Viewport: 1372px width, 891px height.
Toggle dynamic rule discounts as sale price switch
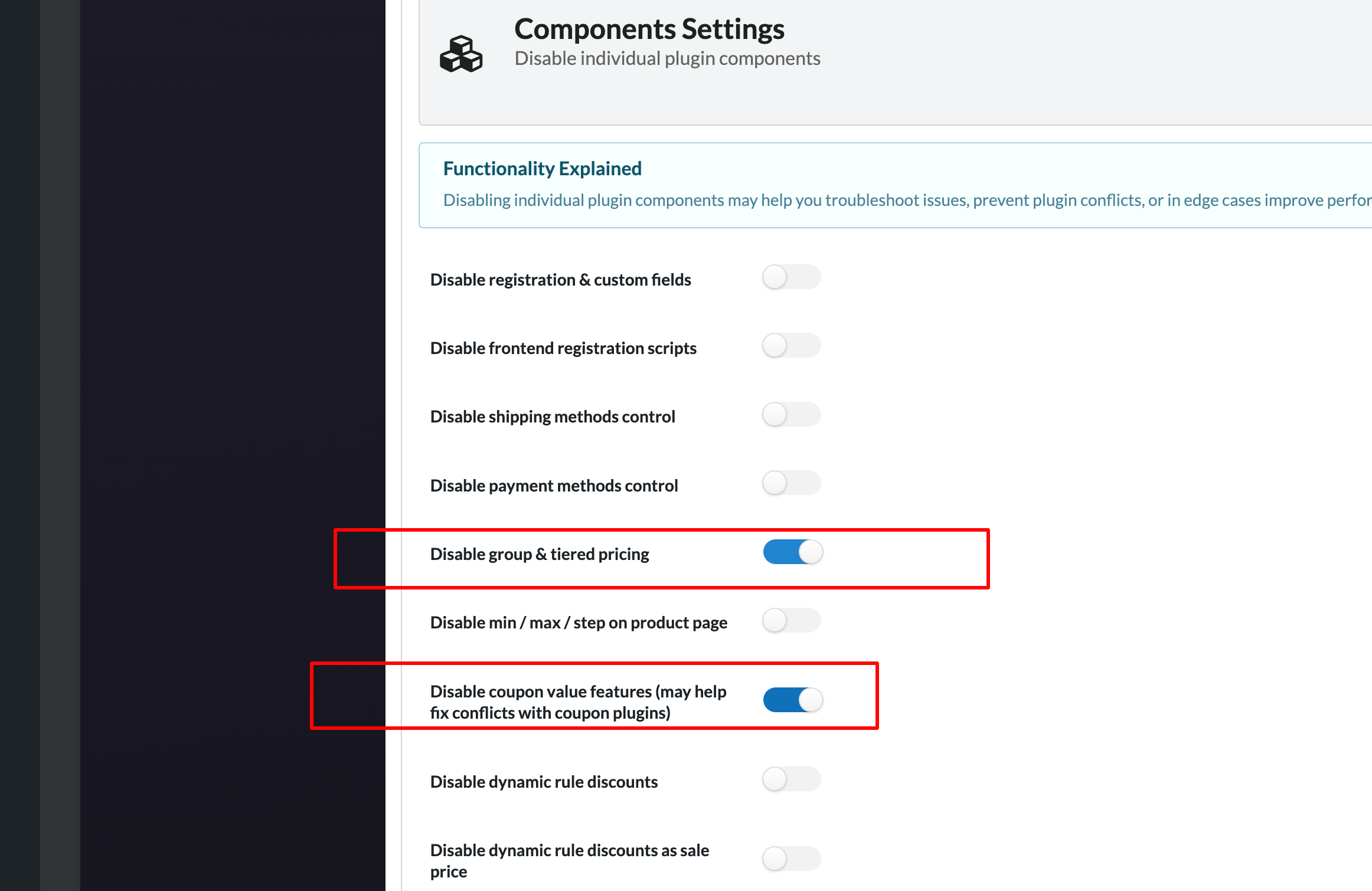(x=791, y=859)
